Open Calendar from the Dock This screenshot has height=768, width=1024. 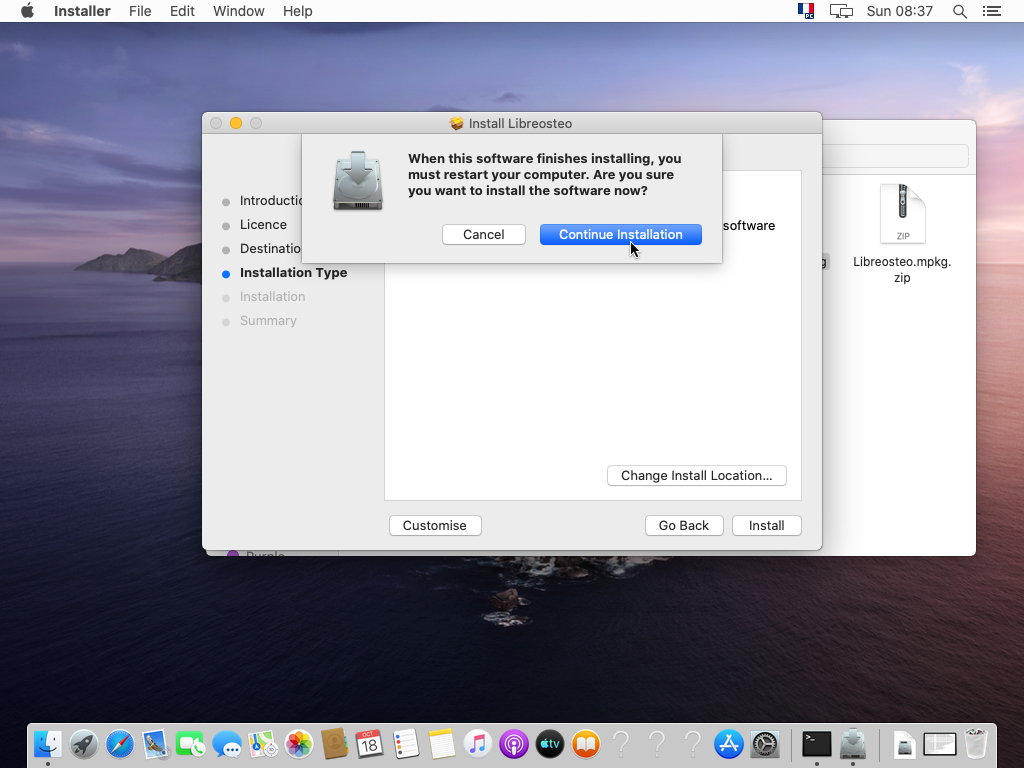[x=370, y=744]
